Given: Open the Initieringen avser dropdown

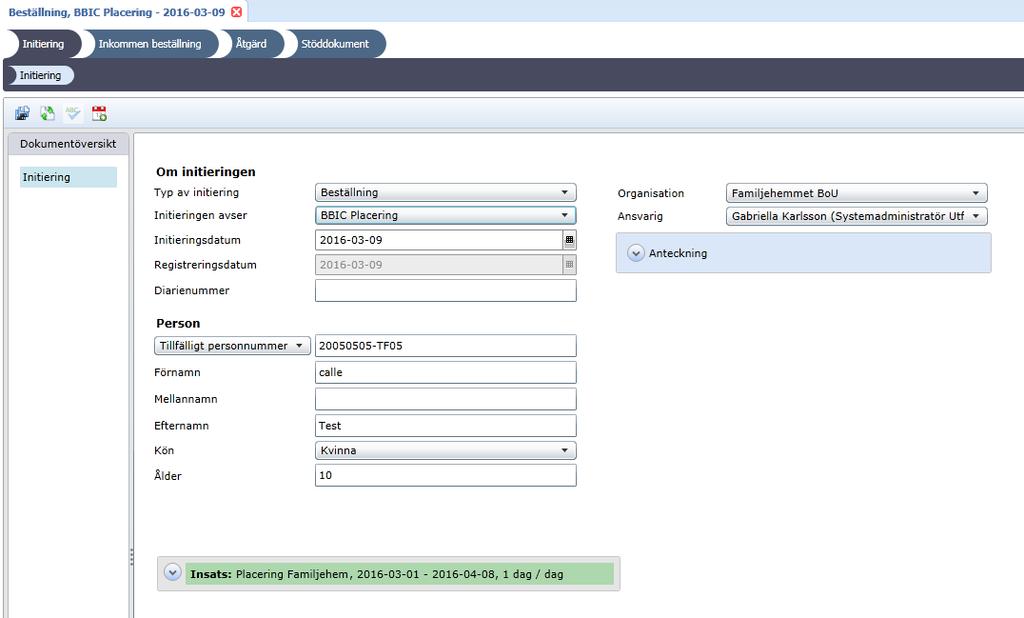Looking at the screenshot, I should coord(445,215).
